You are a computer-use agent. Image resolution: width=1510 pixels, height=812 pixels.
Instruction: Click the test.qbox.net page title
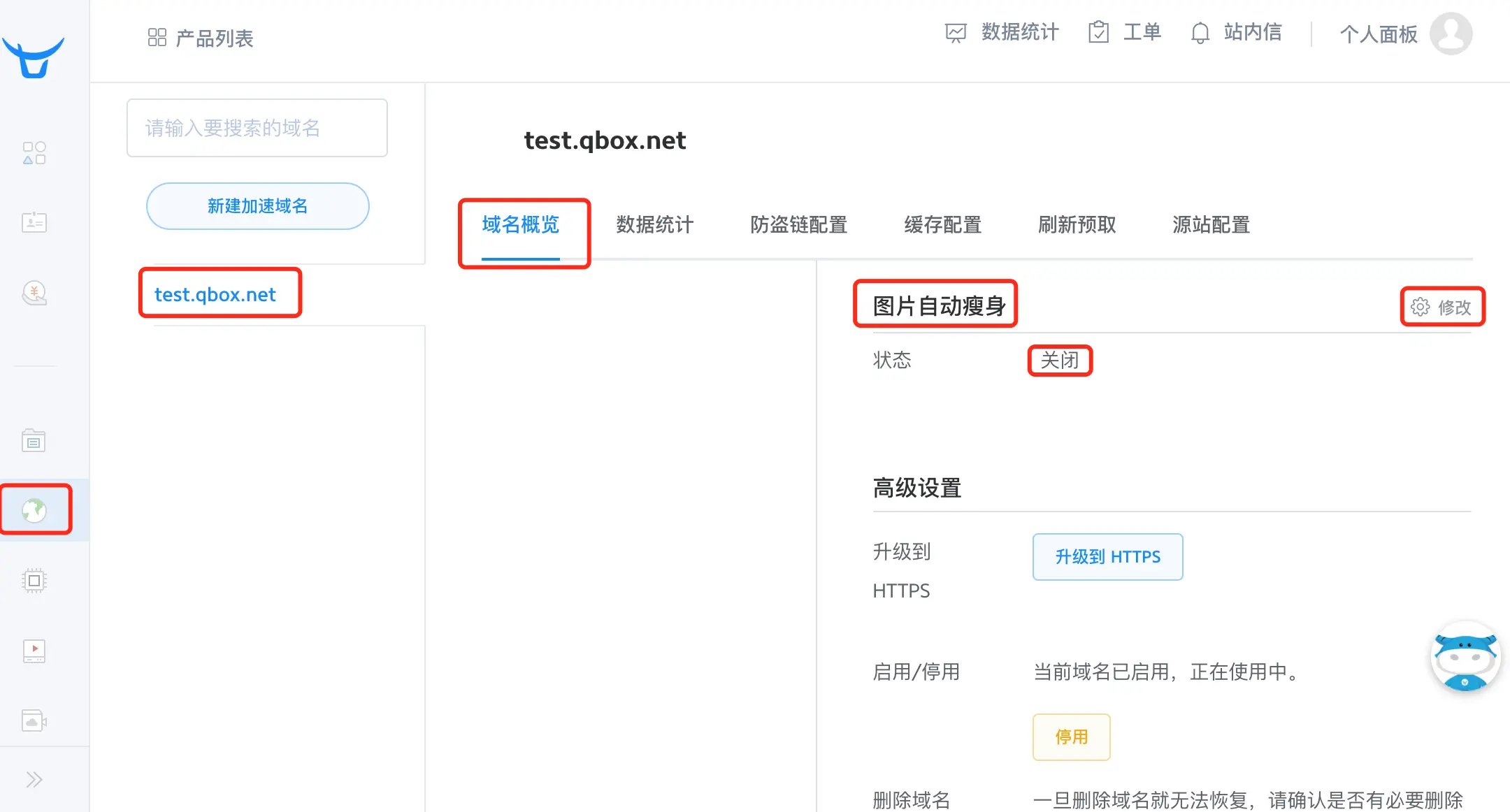605,140
